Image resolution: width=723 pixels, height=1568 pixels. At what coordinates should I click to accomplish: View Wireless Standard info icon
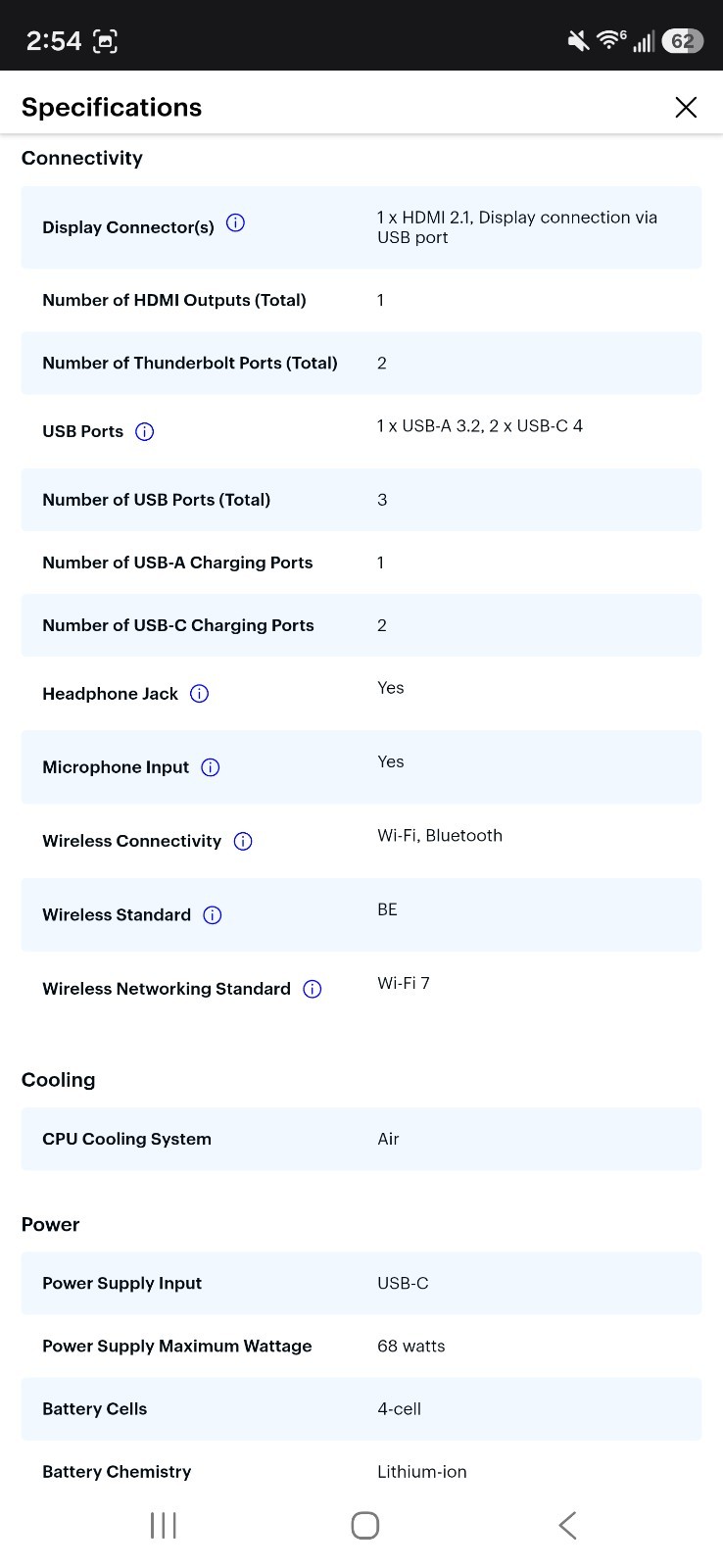pyautogui.click(x=212, y=915)
